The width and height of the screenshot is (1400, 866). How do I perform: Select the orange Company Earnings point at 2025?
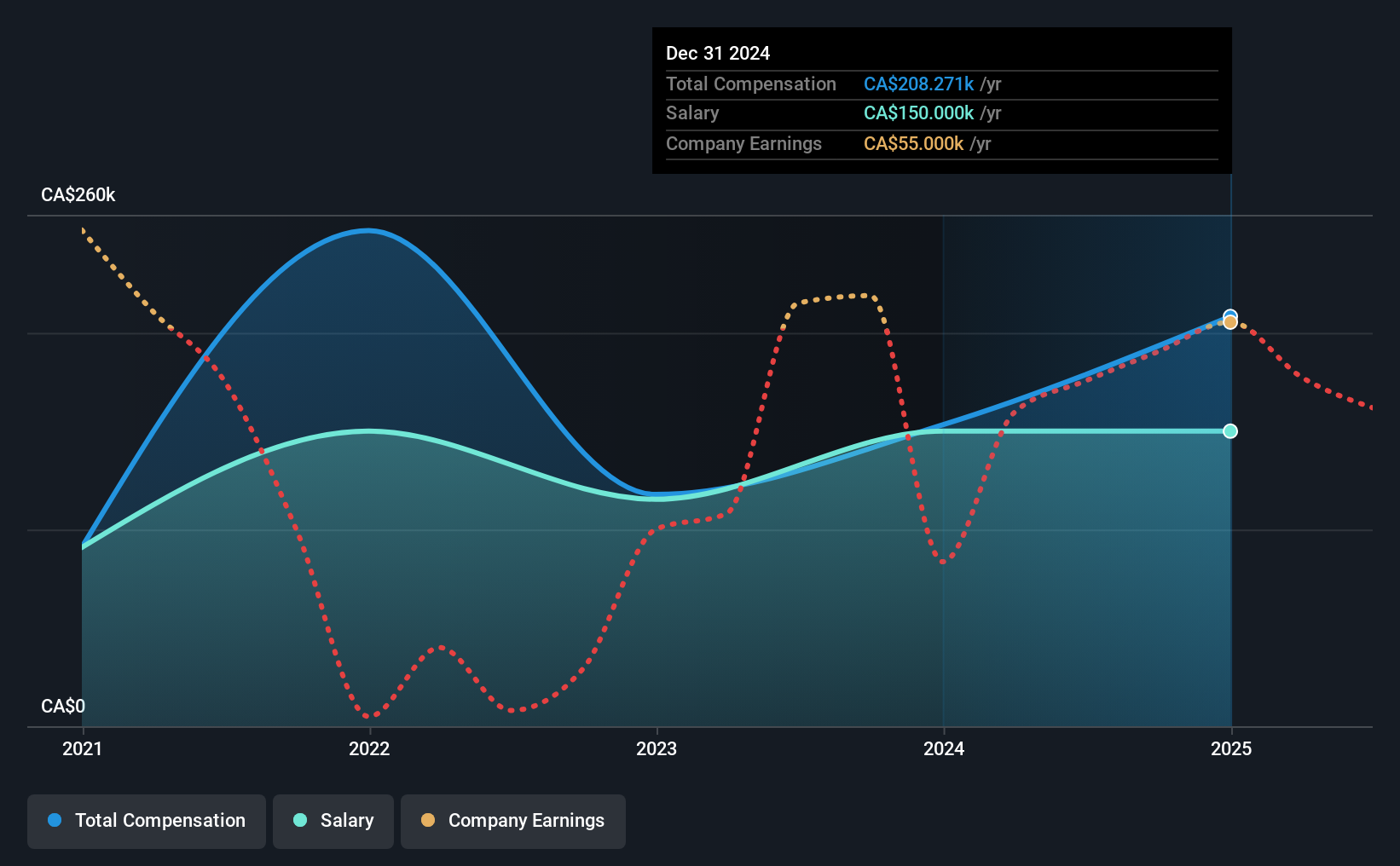(1230, 323)
